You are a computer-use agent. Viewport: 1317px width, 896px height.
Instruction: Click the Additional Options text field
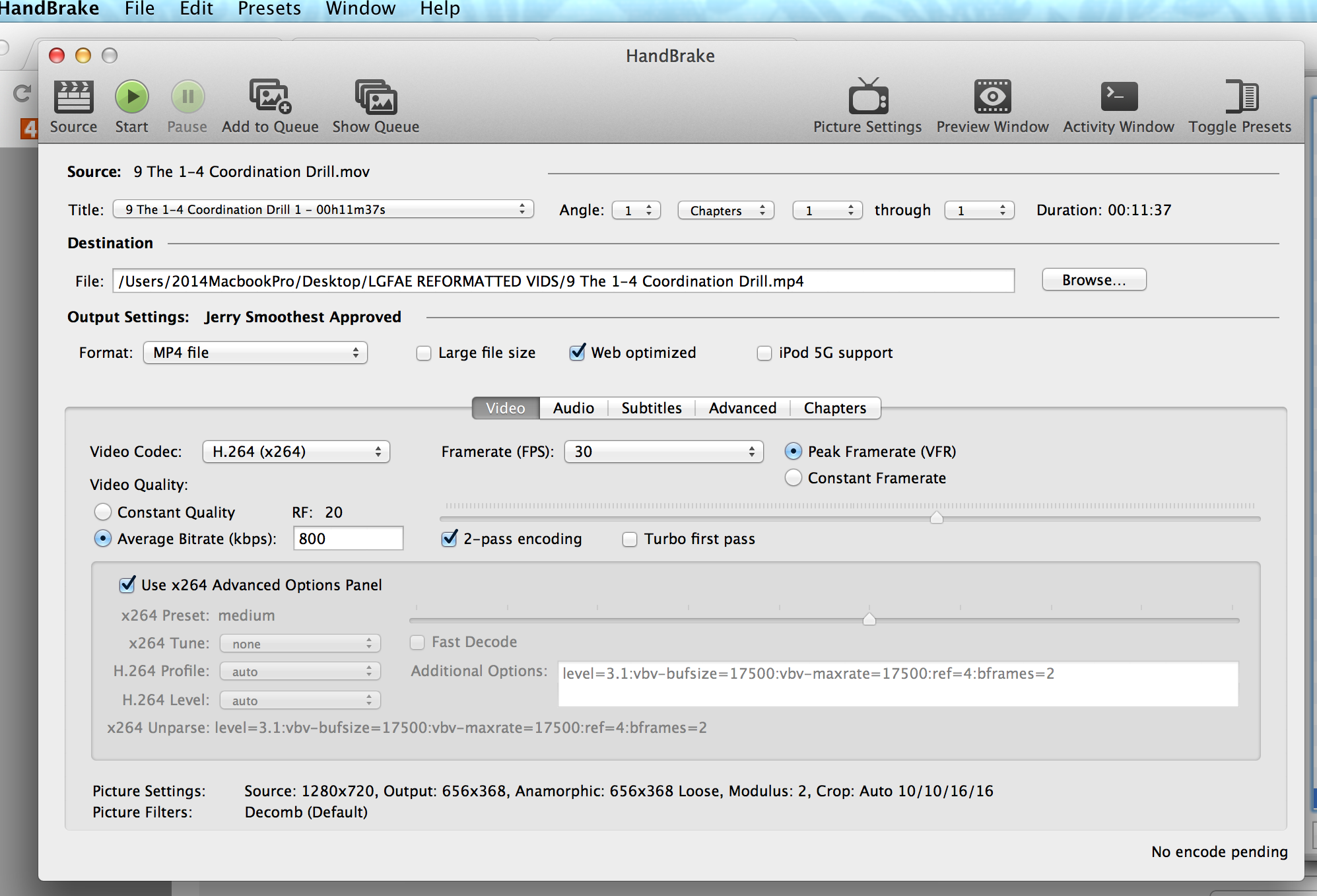[x=898, y=684]
